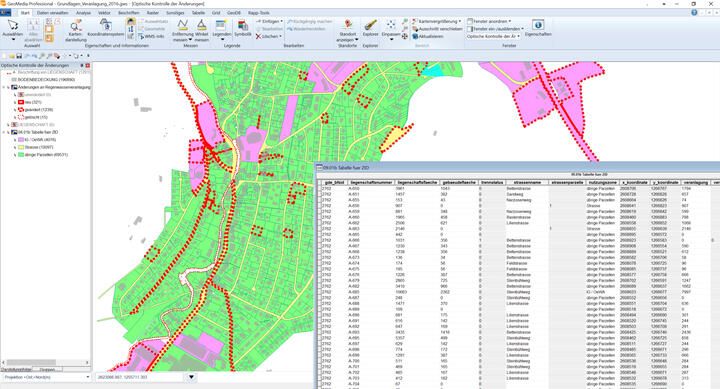Pin the Optische Kontrolle legend panel

(82, 66)
